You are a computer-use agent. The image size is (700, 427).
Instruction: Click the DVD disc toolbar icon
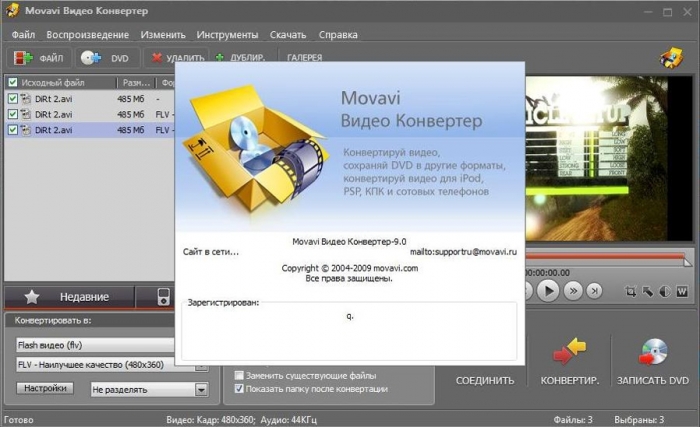(x=91, y=58)
